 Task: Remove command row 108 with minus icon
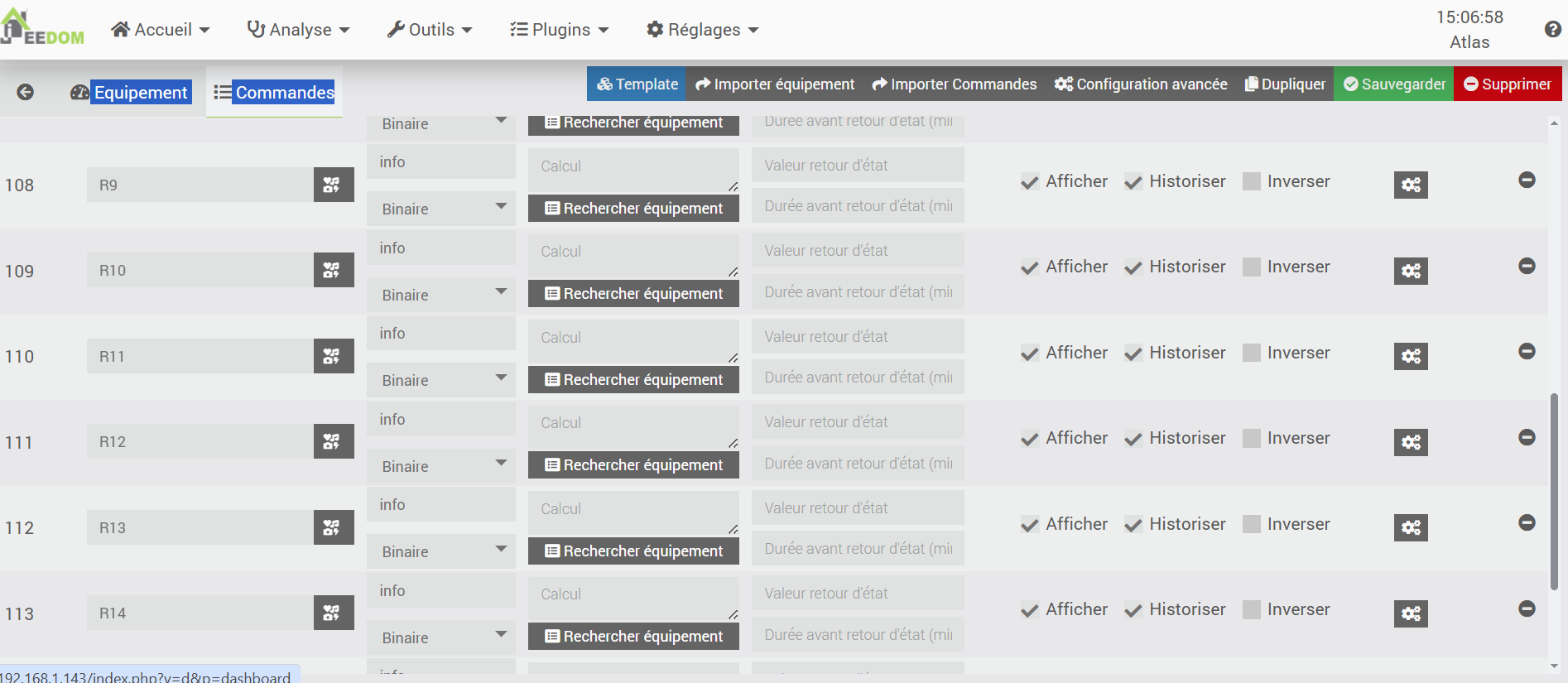tap(1527, 180)
